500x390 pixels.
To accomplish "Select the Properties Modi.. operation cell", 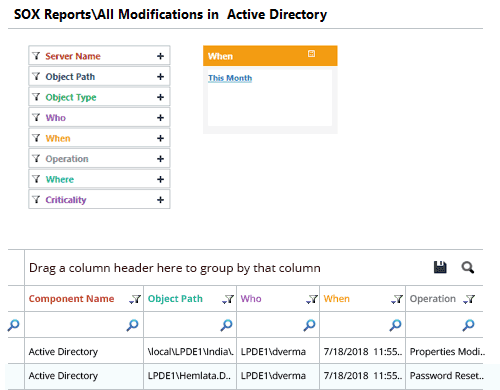I will pyautogui.click(x=447, y=352).
